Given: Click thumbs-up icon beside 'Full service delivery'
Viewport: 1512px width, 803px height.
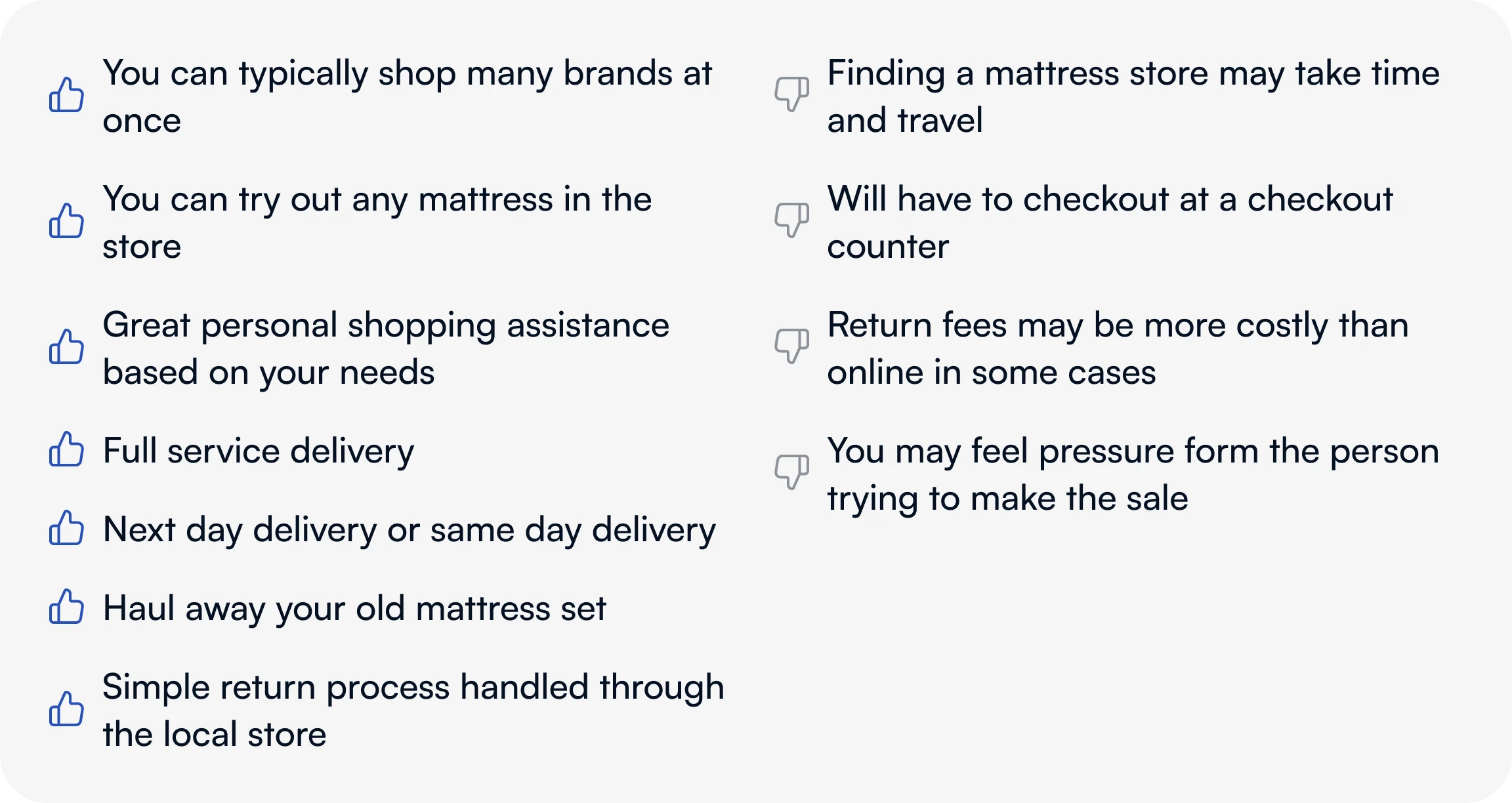Looking at the screenshot, I should tap(66, 450).
